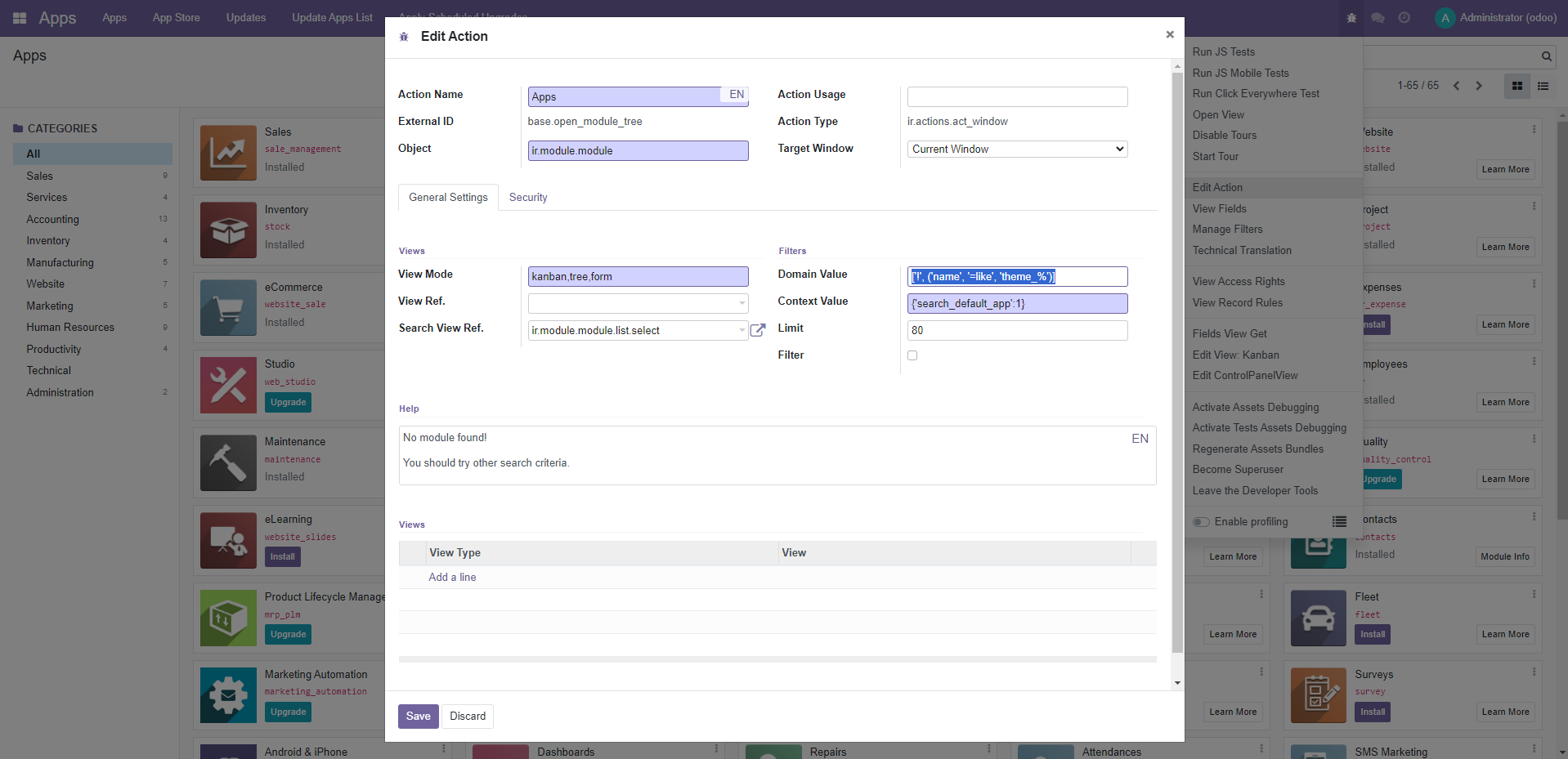Click EN translate button in Help box
The width and height of the screenshot is (1568, 759).
tap(1140, 439)
